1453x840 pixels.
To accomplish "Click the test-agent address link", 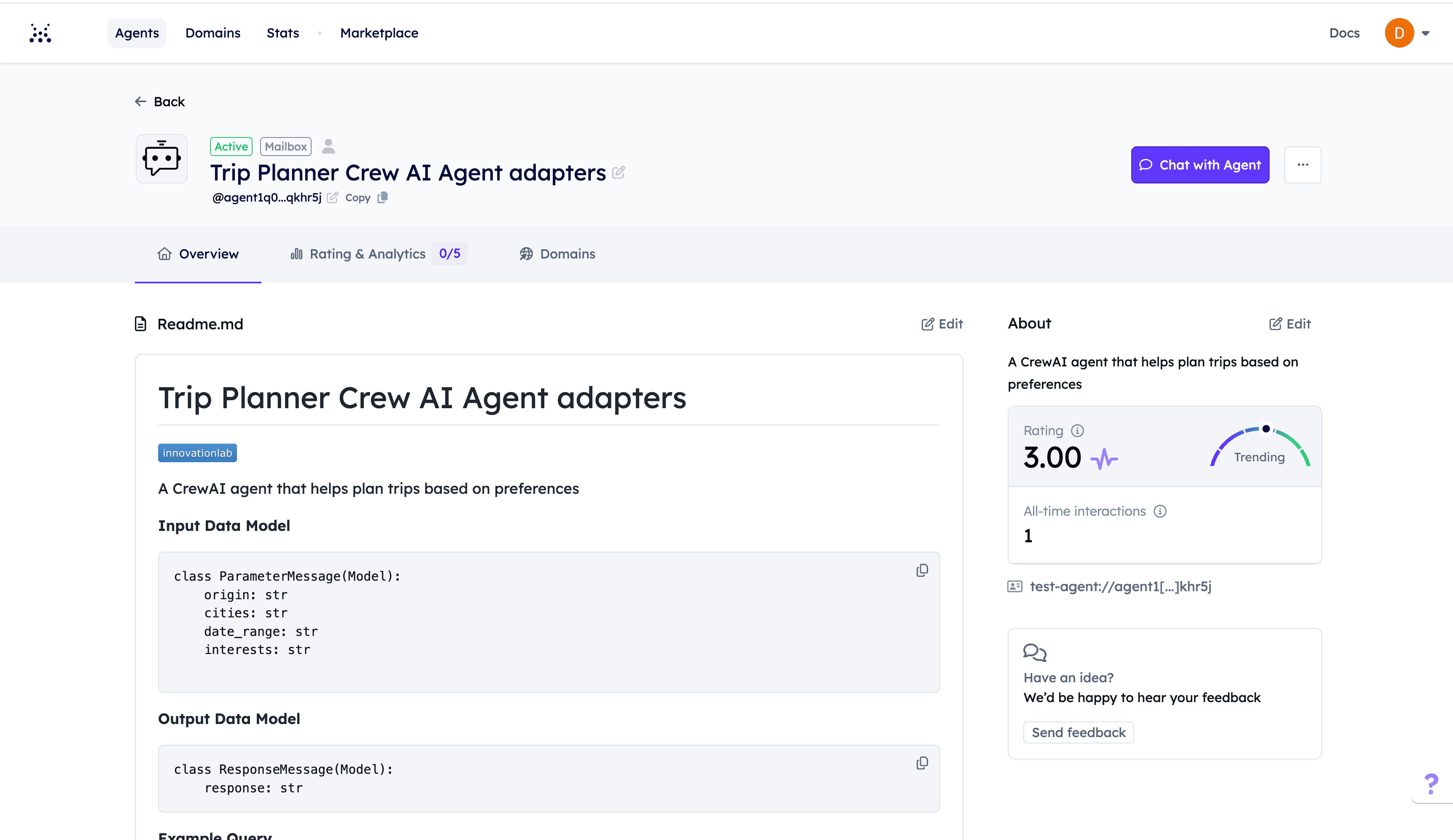I will point(1120,586).
